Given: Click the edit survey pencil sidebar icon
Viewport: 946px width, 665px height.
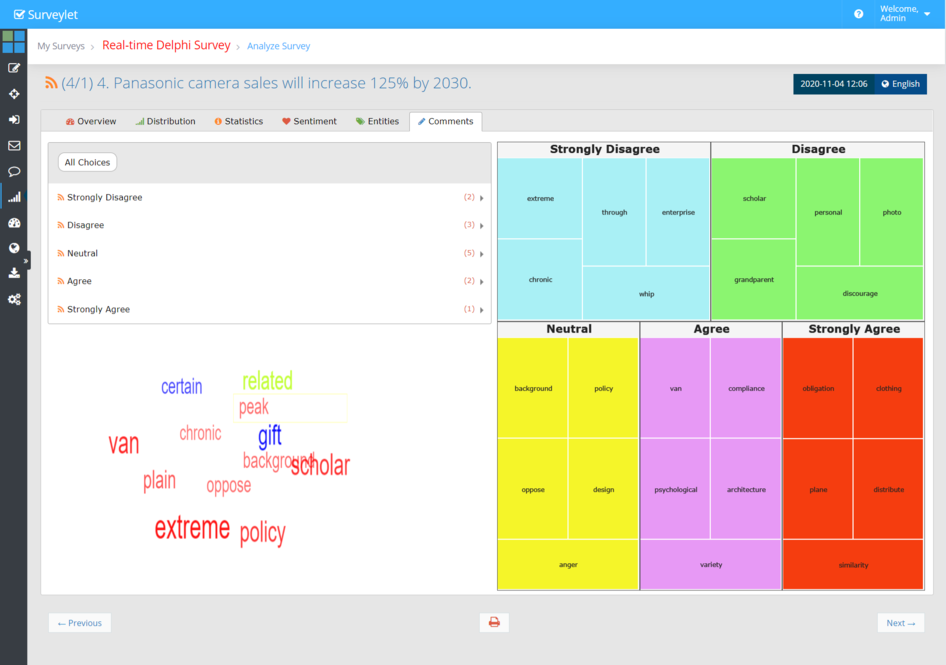Looking at the screenshot, I should coord(14,68).
